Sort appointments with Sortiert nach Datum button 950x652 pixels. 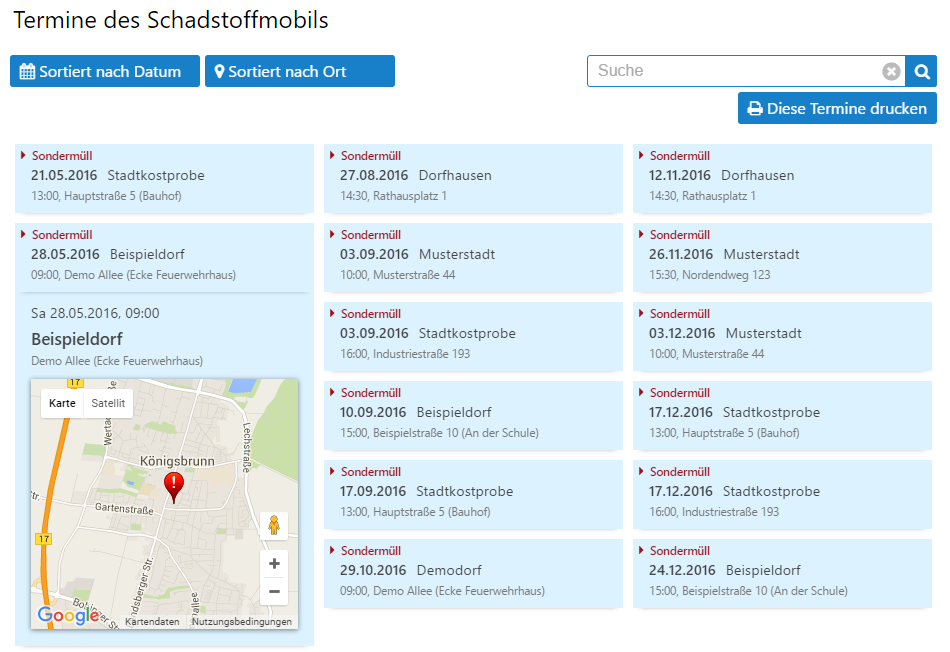coord(105,71)
